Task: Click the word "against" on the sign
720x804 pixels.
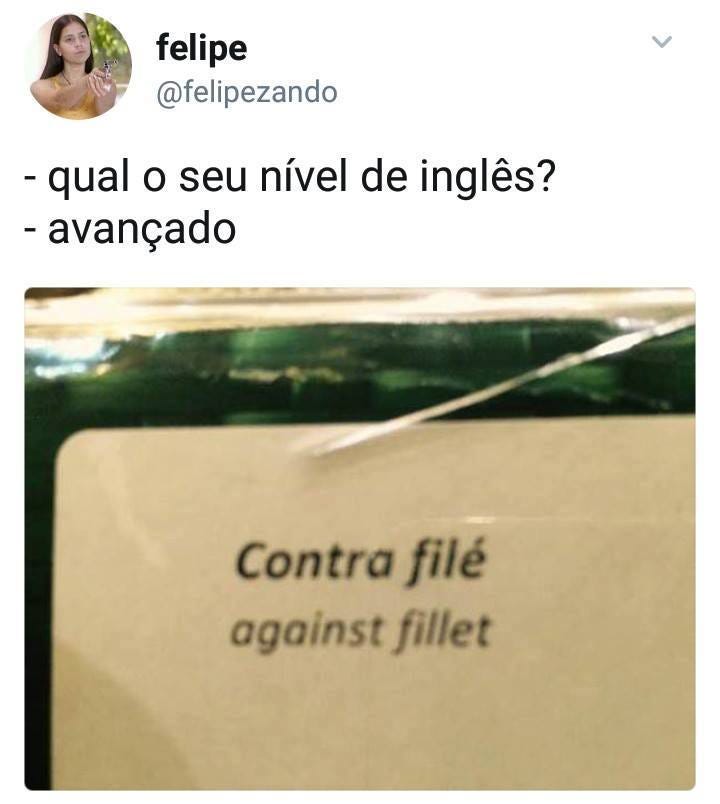Action: point(306,632)
